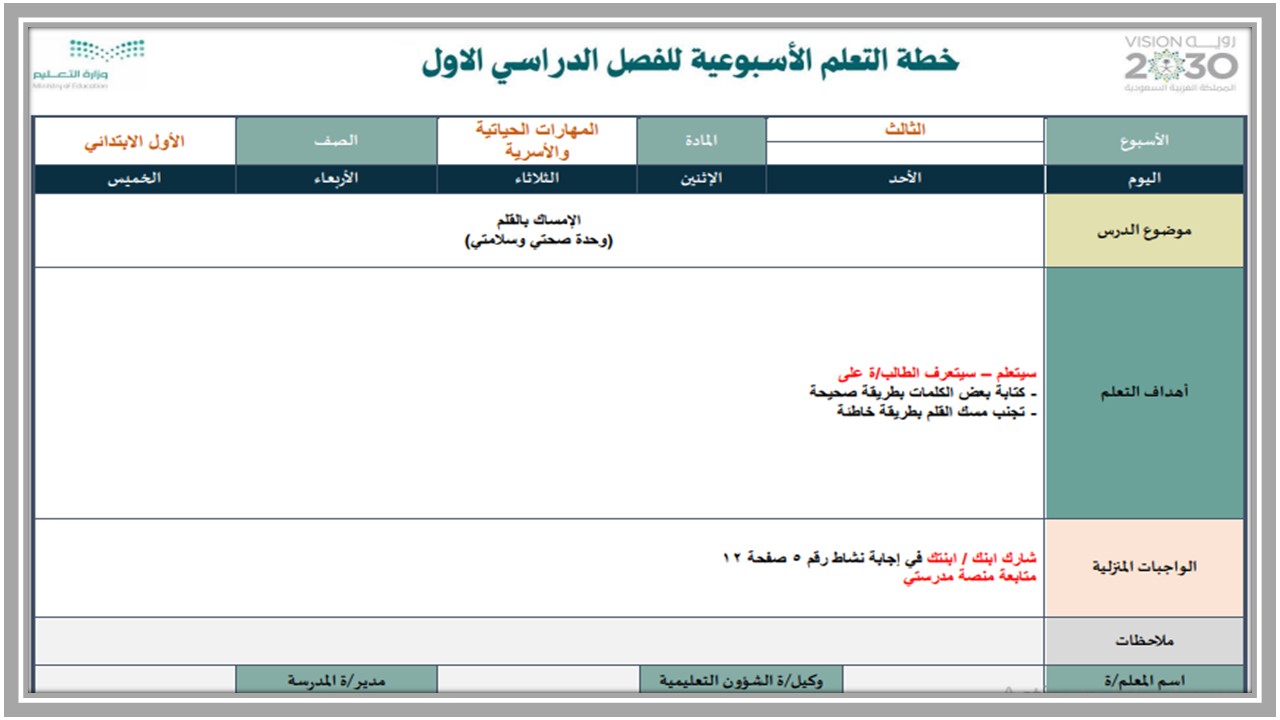Select the الأسبوع header cell

coord(1145,141)
